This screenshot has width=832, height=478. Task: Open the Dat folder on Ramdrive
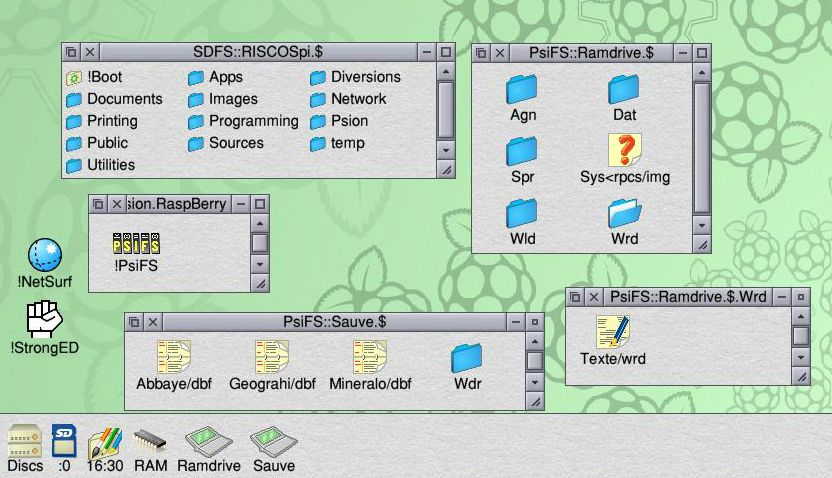[625, 98]
